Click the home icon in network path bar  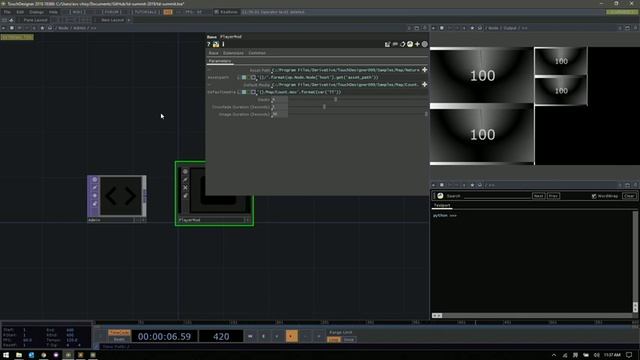coord(50,28)
